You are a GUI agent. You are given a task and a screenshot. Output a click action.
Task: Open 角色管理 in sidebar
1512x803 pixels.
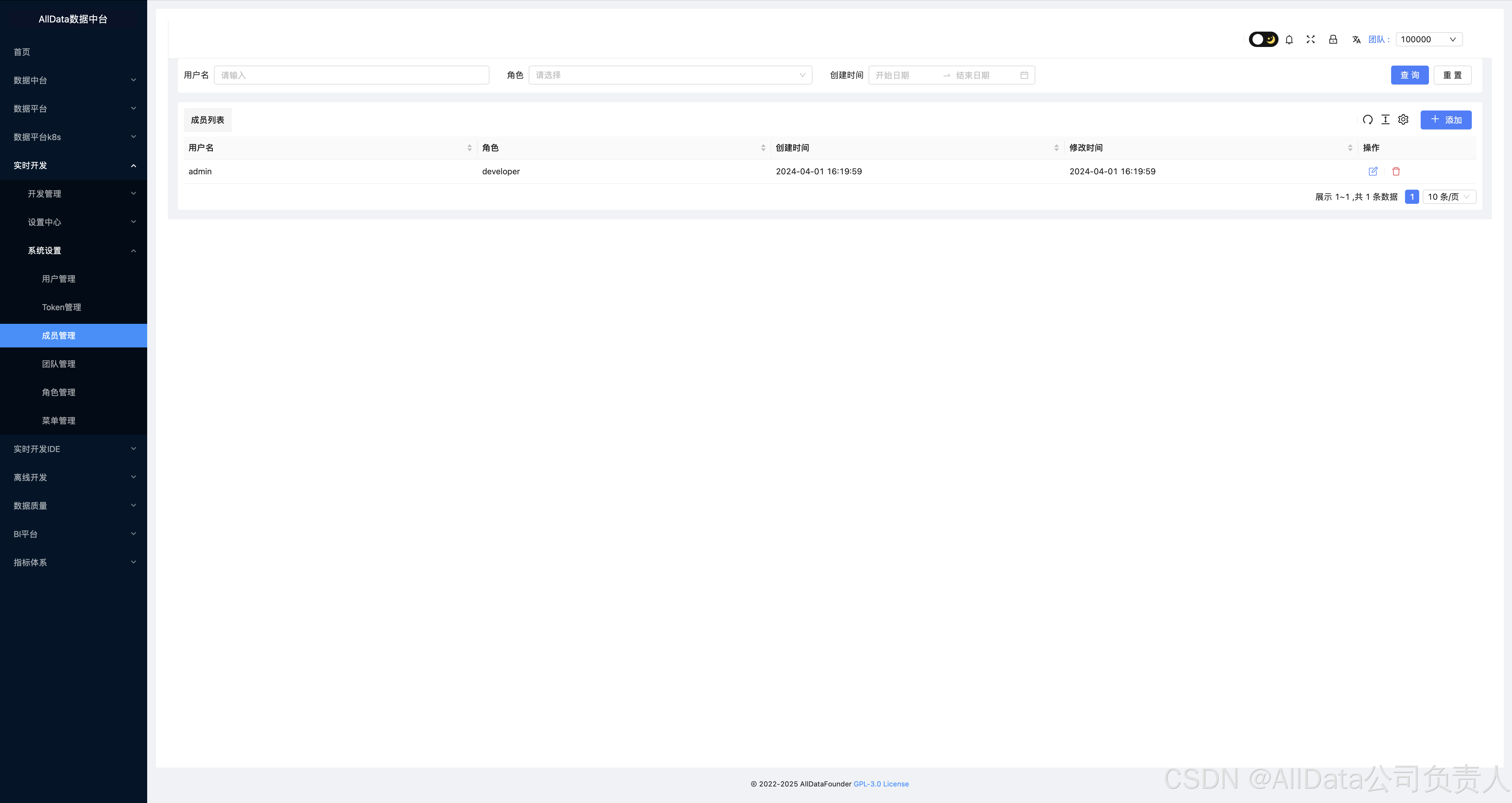[59, 392]
